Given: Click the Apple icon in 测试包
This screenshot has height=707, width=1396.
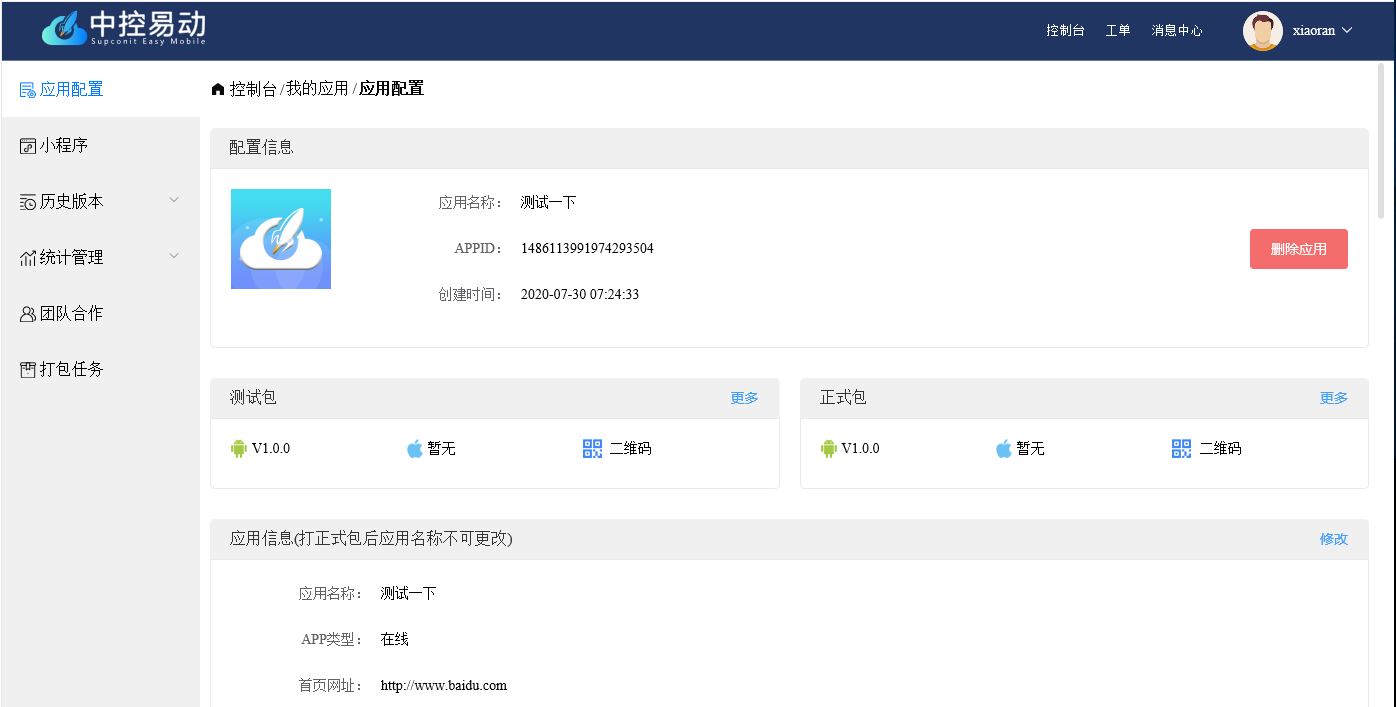Looking at the screenshot, I should (415, 449).
